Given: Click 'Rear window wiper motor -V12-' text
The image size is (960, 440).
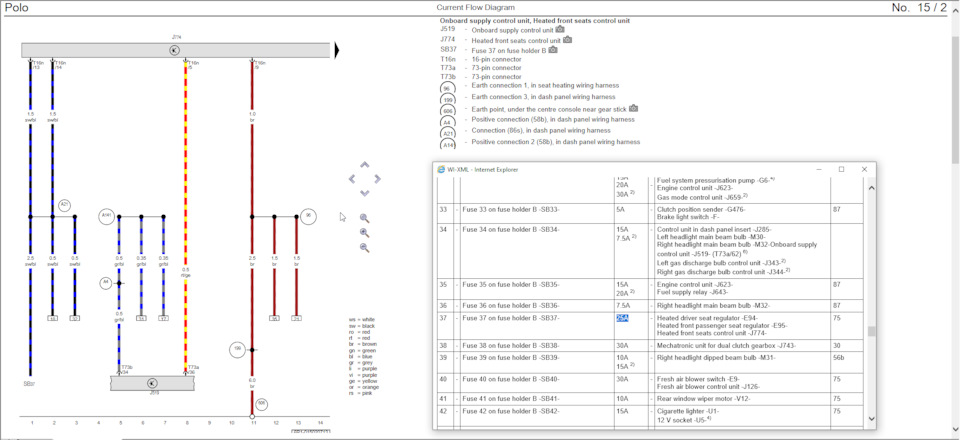Looking at the screenshot, I should (x=705, y=399).
